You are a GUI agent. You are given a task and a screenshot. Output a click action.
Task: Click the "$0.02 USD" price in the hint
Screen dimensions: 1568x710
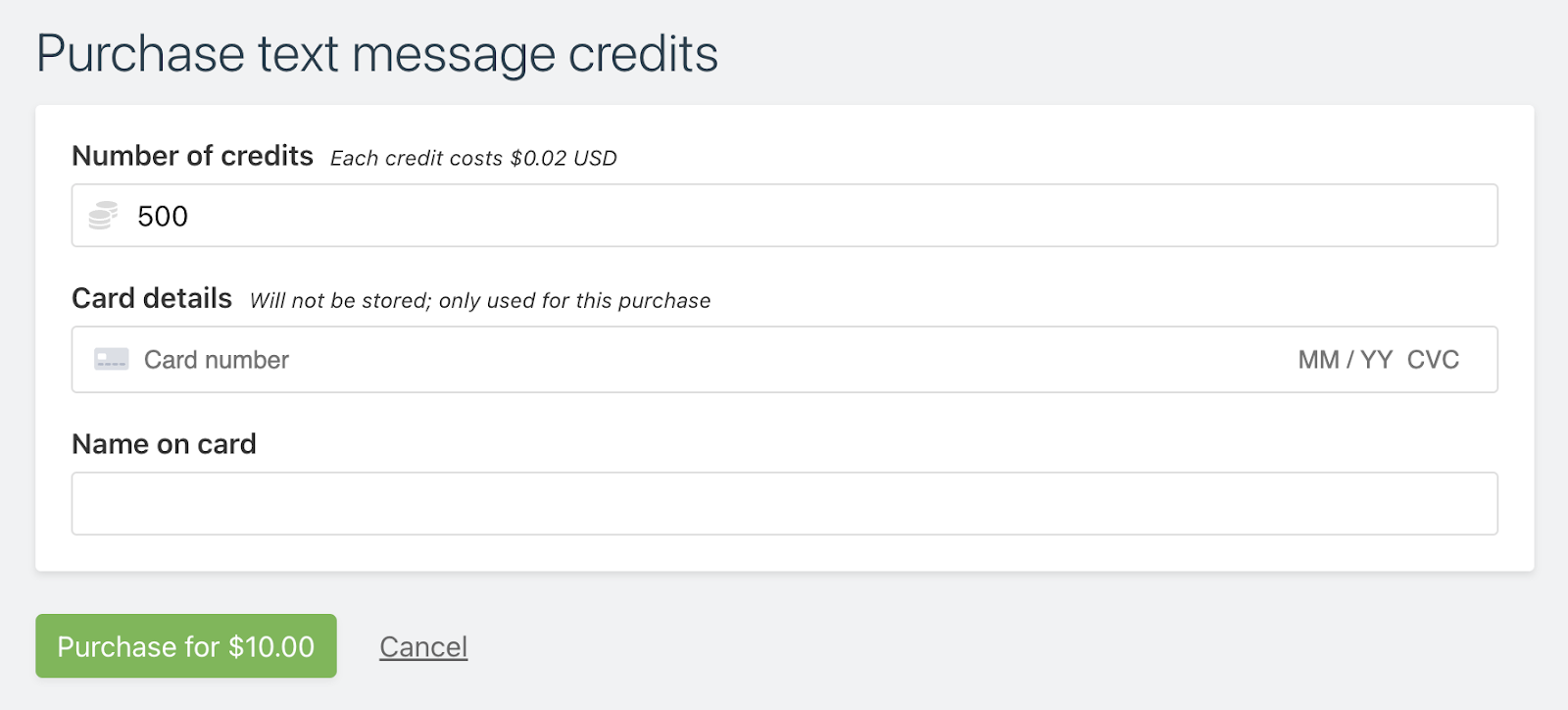(x=563, y=159)
